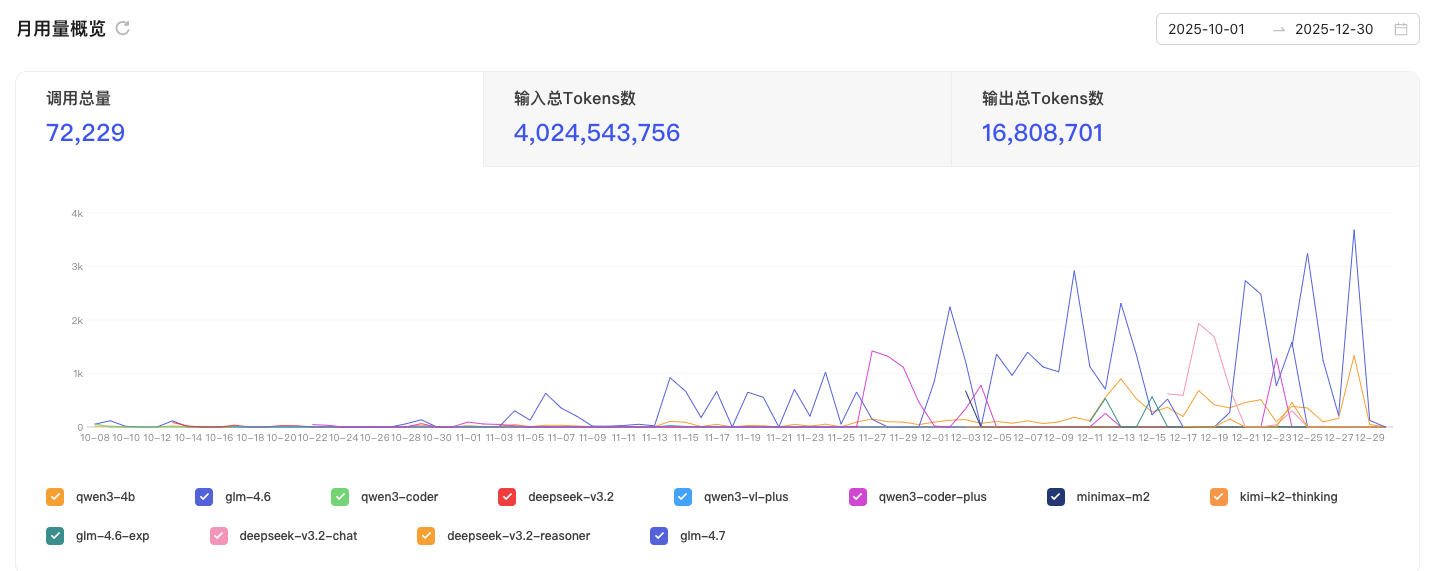Open the calendar icon in date range picker

pyautogui.click(x=1401, y=29)
